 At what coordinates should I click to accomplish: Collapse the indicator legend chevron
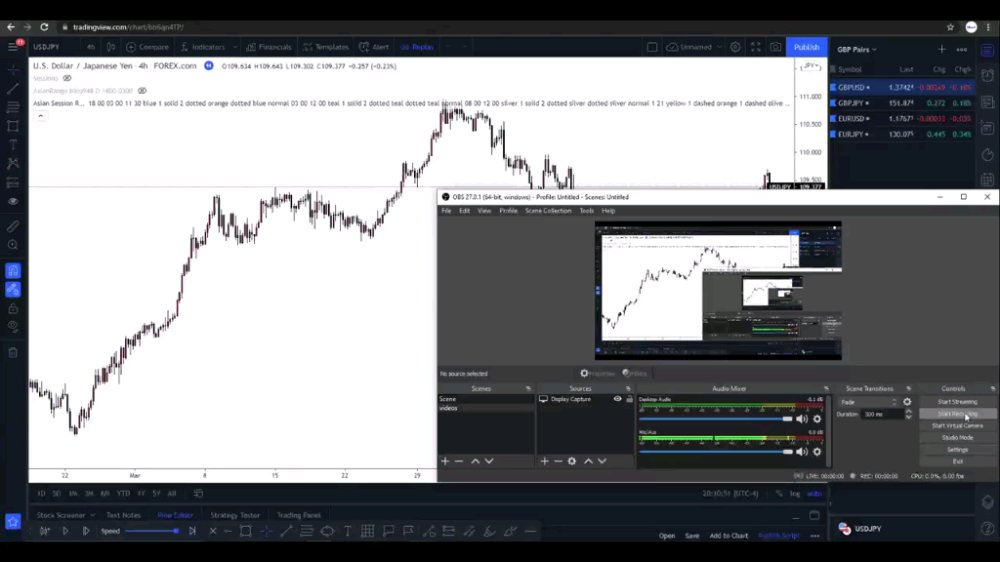click(x=40, y=116)
